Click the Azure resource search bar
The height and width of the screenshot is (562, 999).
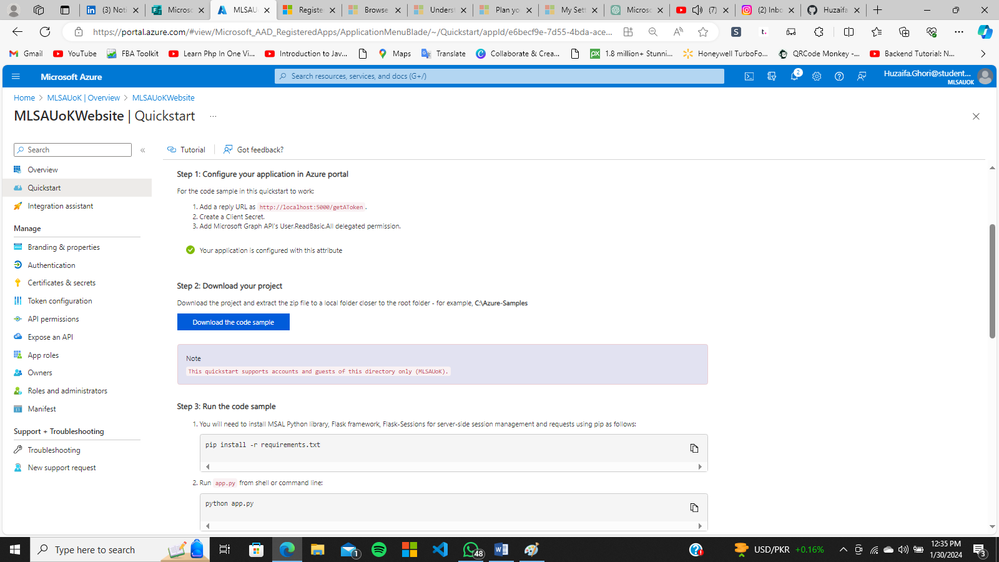(x=500, y=76)
